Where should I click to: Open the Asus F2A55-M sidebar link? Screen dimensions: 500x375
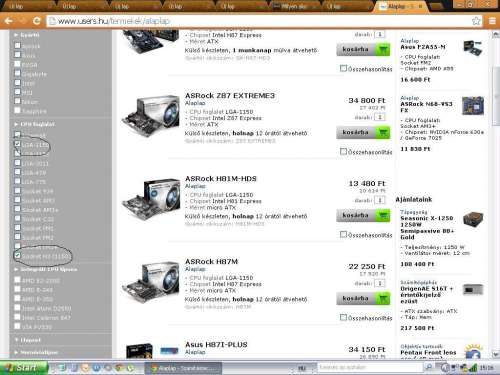click(x=423, y=47)
